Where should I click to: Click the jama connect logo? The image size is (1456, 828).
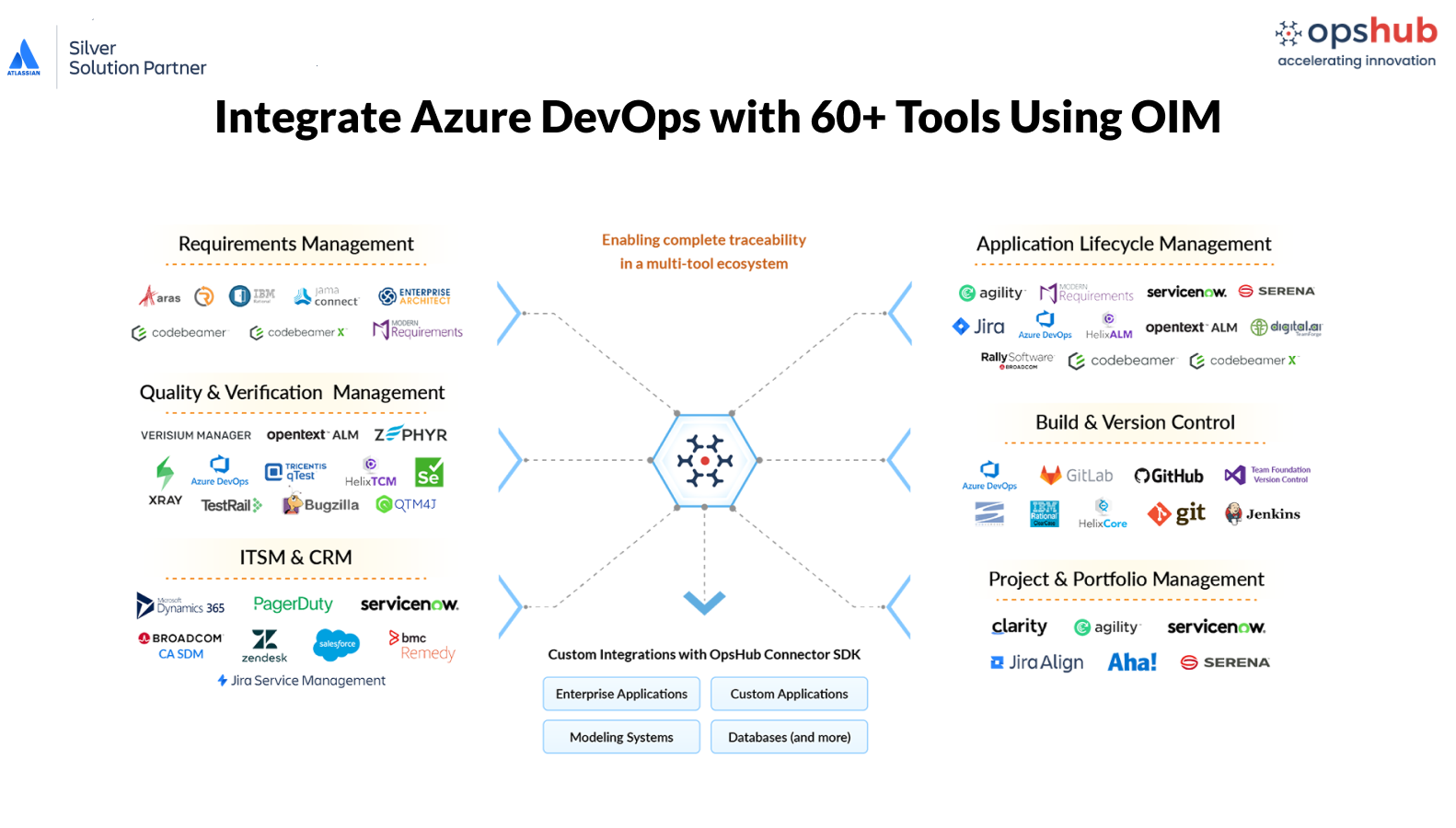(326, 296)
